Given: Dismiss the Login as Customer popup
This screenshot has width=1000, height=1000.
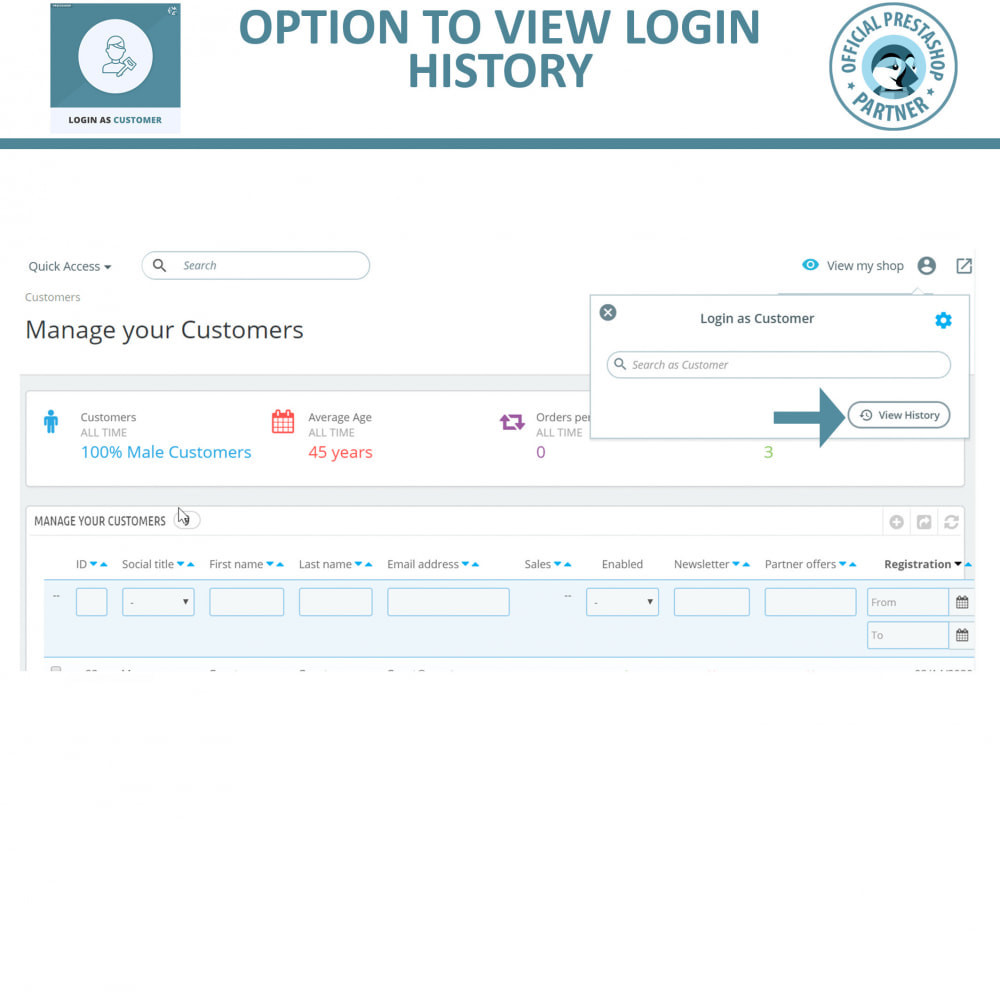Looking at the screenshot, I should pyautogui.click(x=607, y=312).
